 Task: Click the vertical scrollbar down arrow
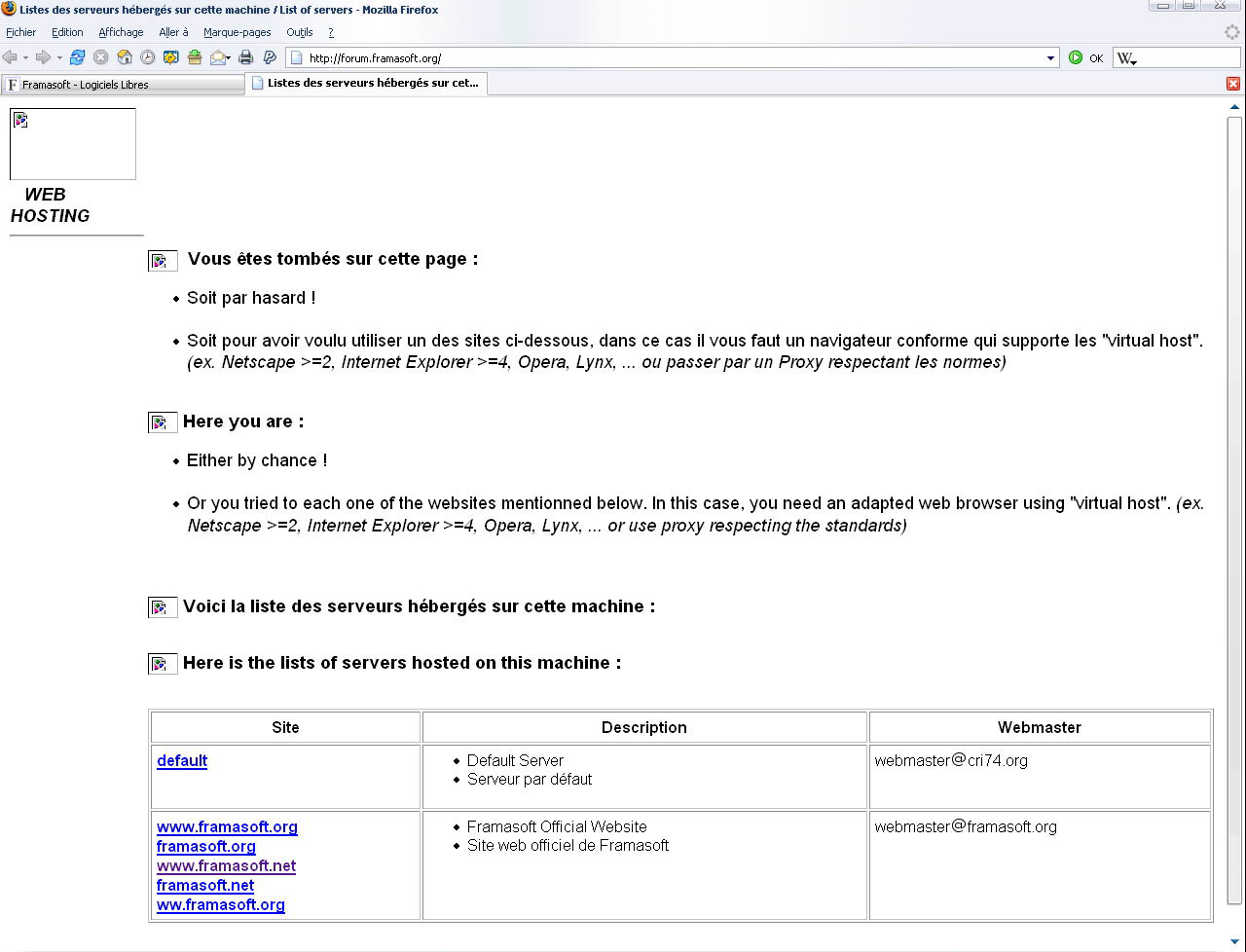(1235, 941)
